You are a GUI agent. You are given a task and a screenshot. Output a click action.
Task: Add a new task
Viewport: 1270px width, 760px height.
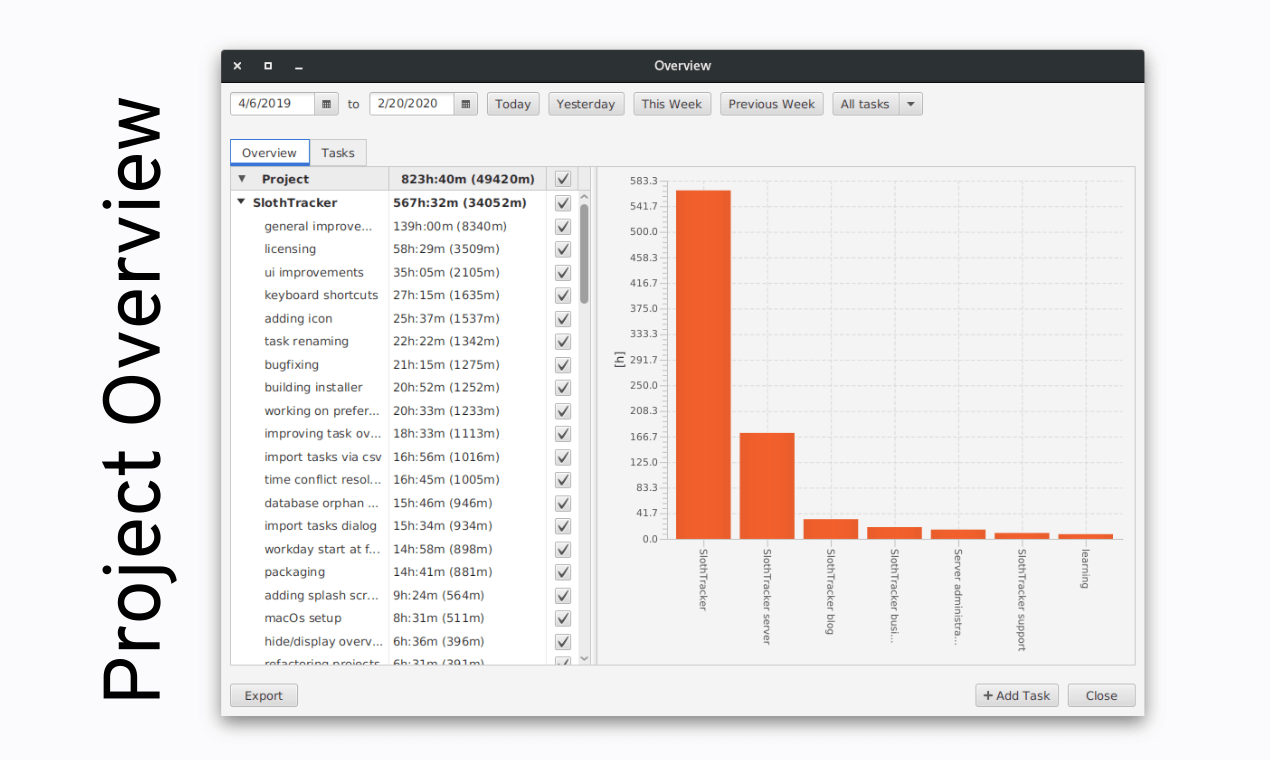[x=1017, y=696]
